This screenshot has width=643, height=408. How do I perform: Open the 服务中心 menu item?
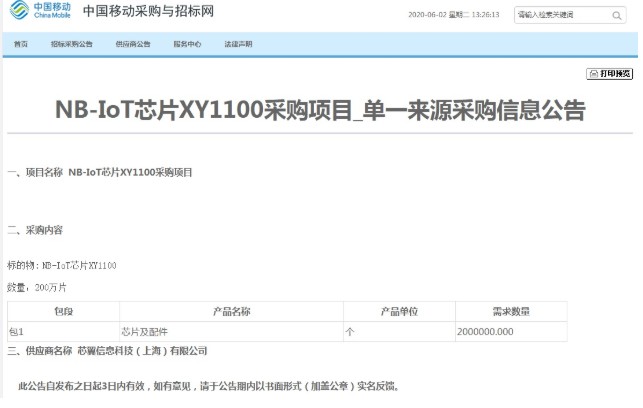(x=187, y=45)
